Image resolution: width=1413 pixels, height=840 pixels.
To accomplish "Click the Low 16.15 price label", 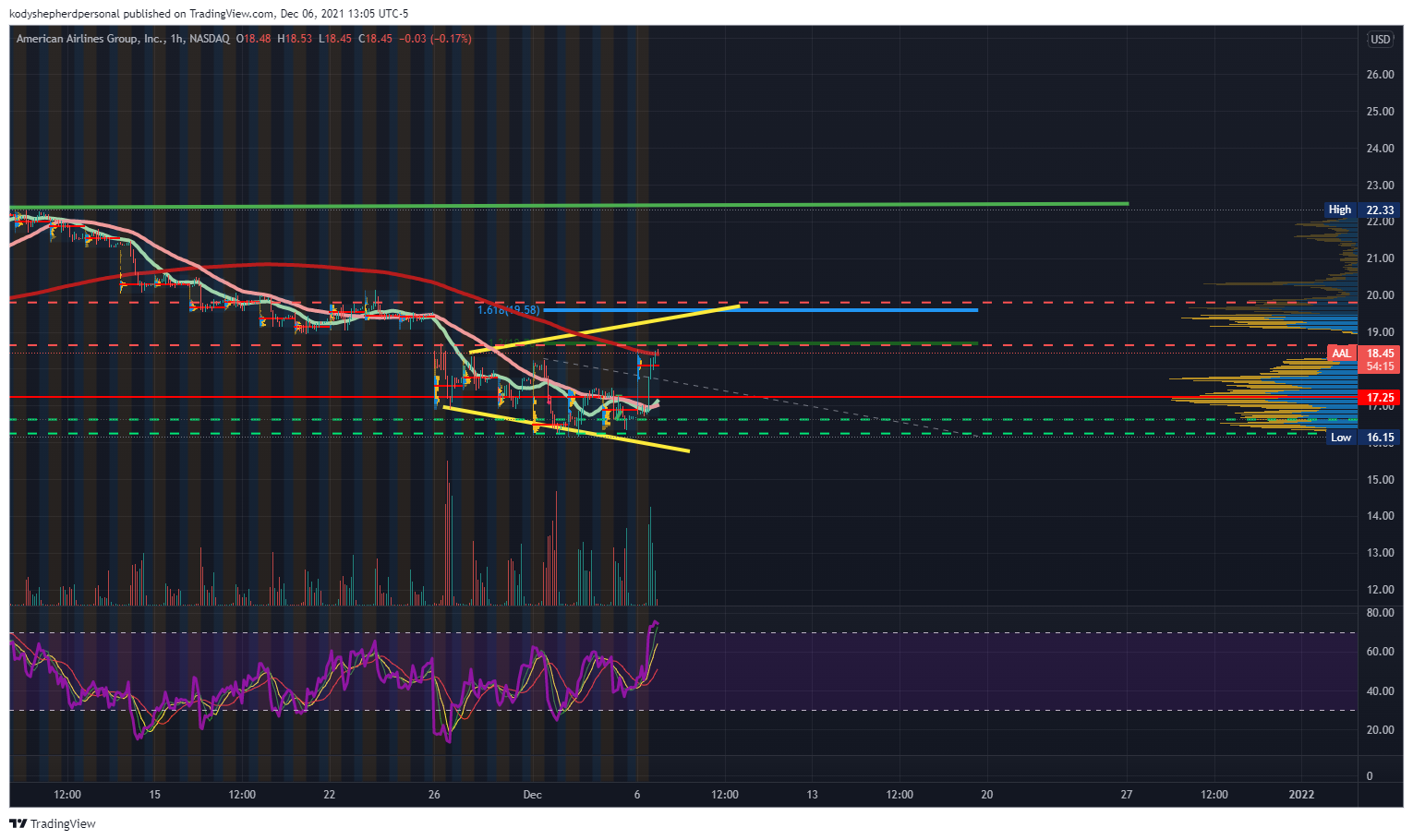I will [x=1362, y=438].
